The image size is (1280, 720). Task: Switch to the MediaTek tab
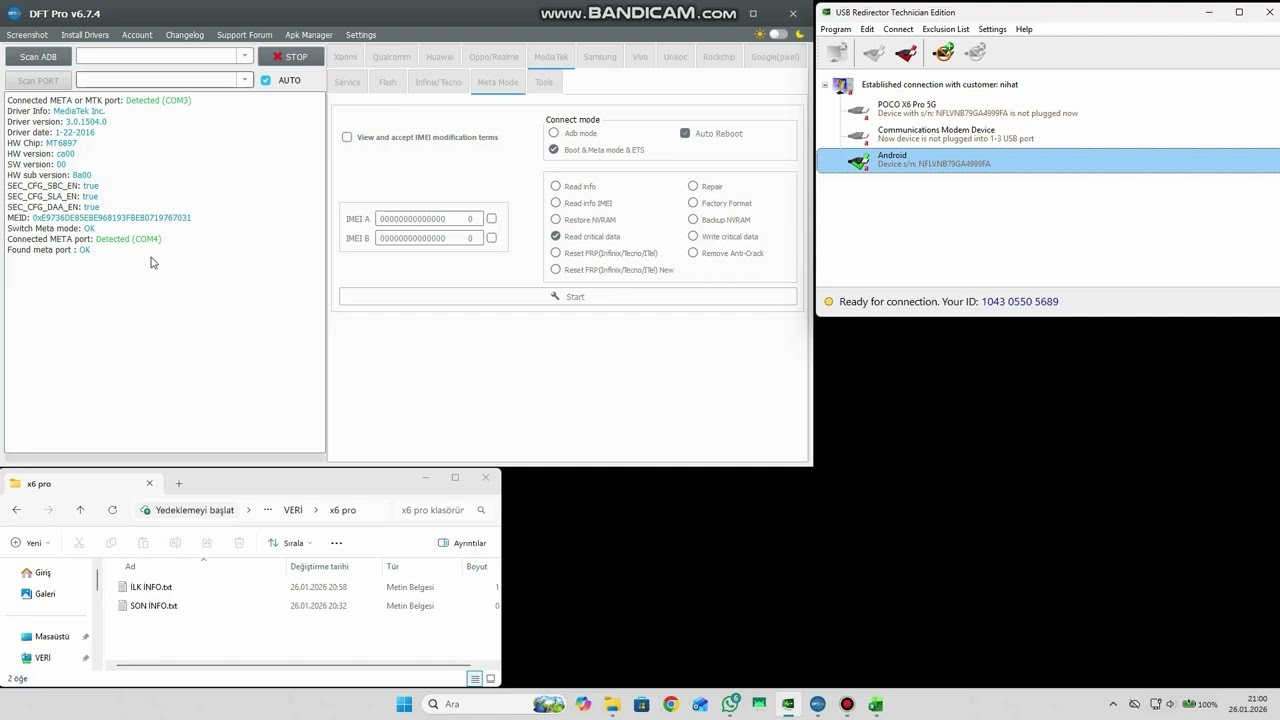pyautogui.click(x=551, y=57)
